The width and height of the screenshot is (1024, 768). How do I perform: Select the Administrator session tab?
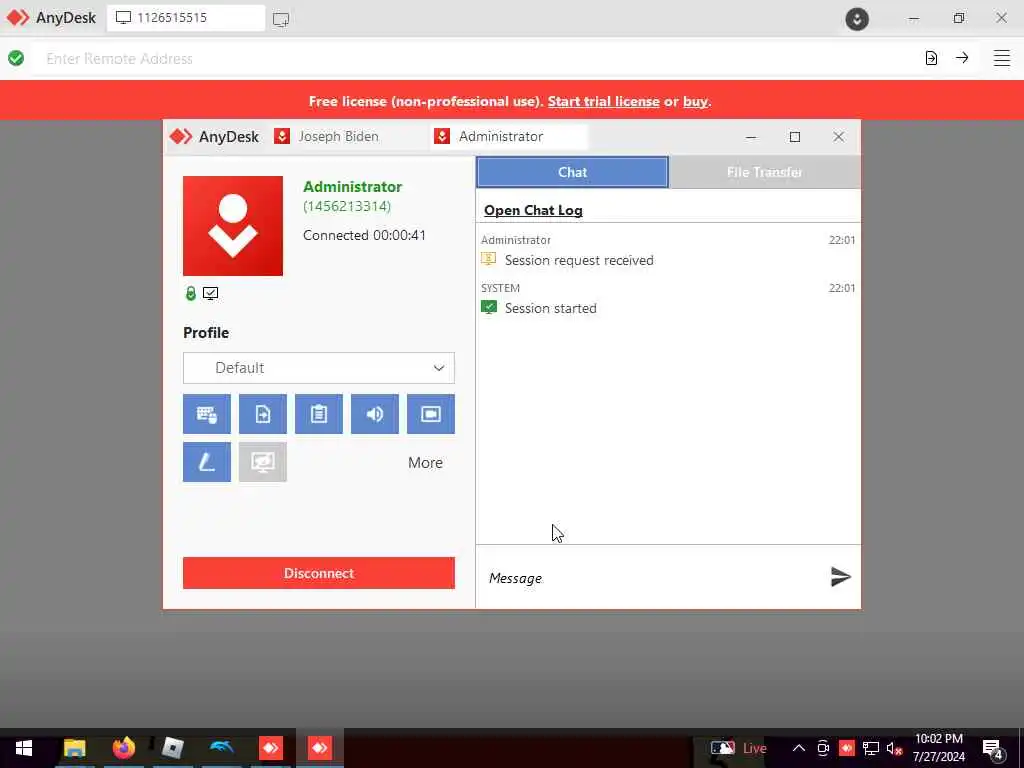(508, 136)
